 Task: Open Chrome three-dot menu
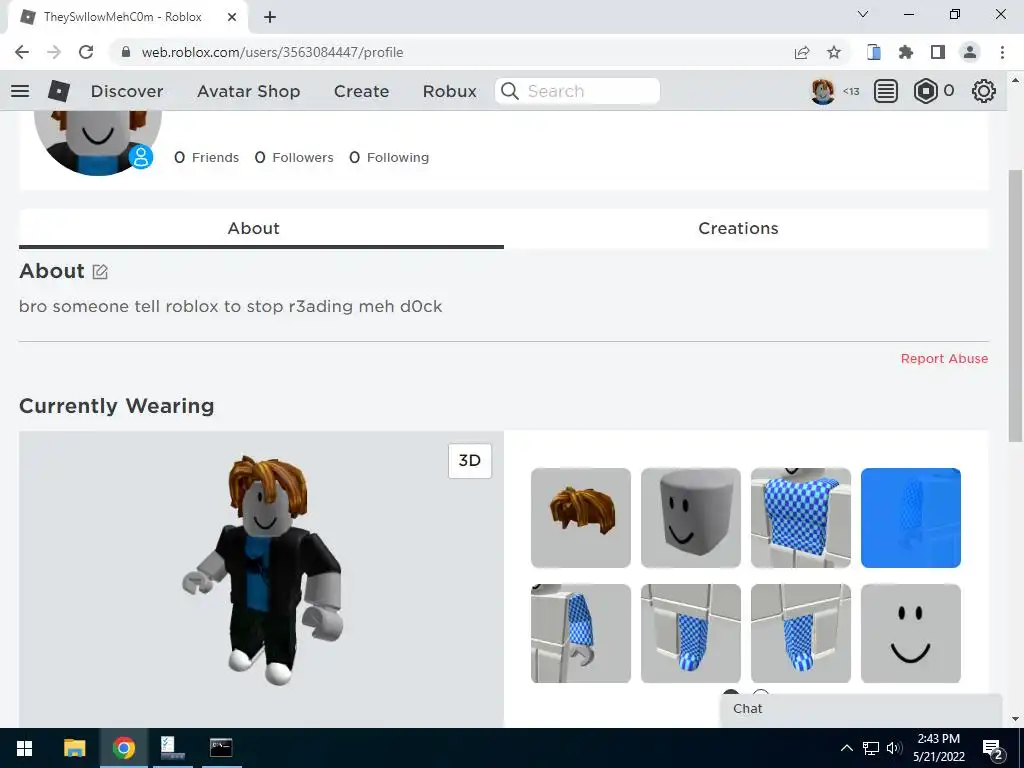click(1002, 52)
